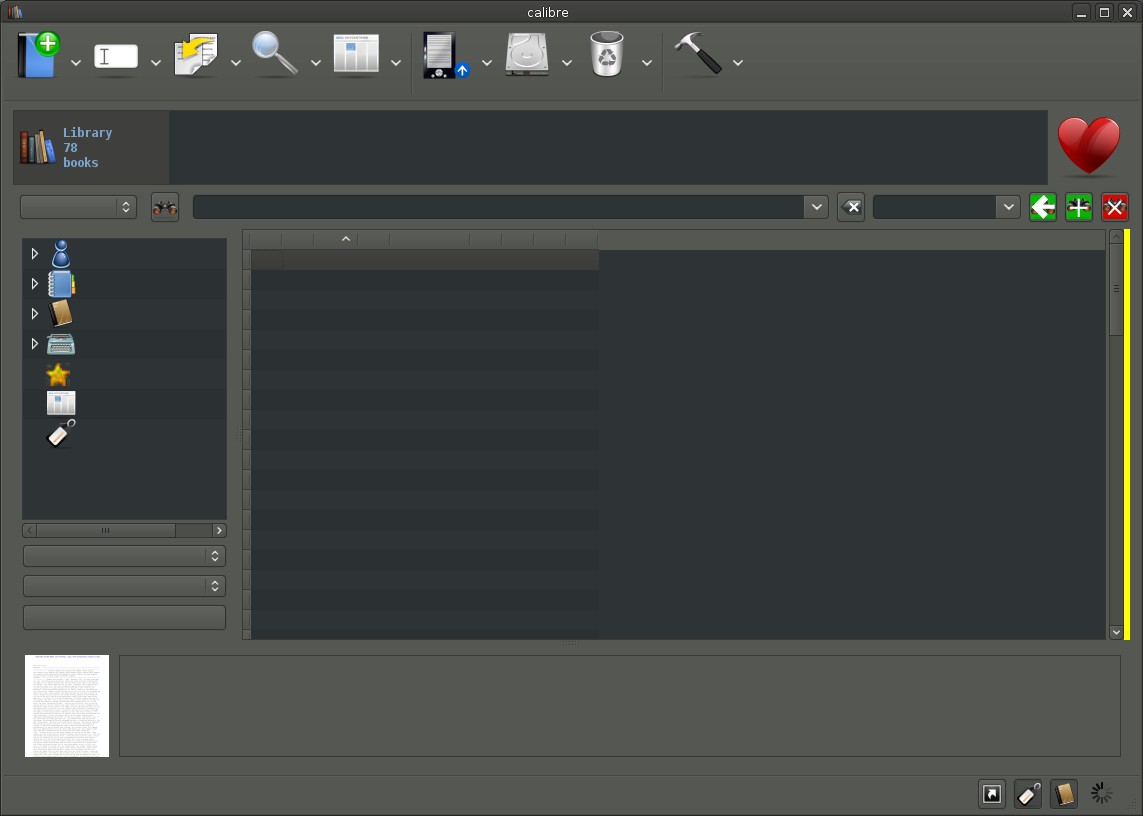This screenshot has height=816, width=1143.
Task: Click the tag browser left scroll arrow
Action: pos(30,530)
